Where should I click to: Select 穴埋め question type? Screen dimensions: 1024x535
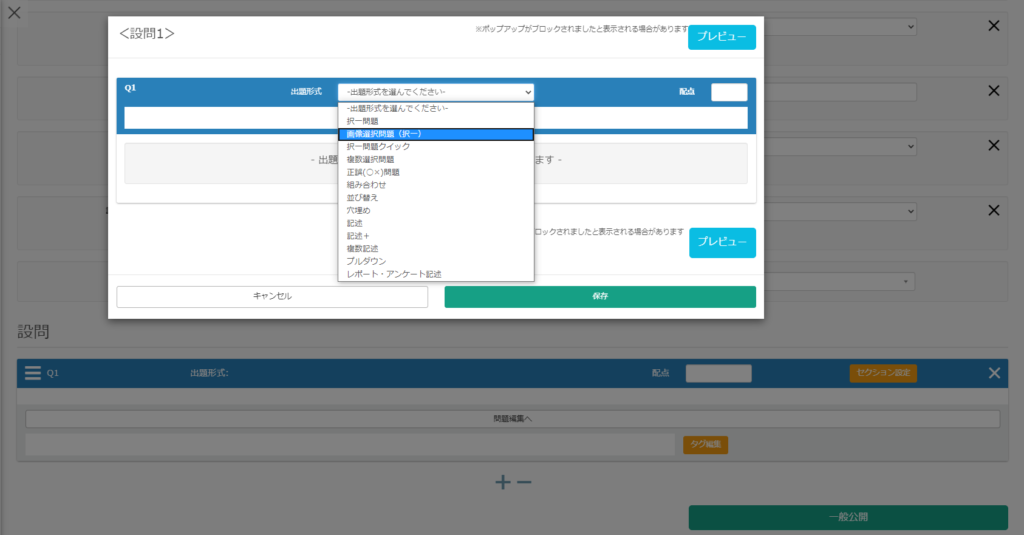coord(436,210)
